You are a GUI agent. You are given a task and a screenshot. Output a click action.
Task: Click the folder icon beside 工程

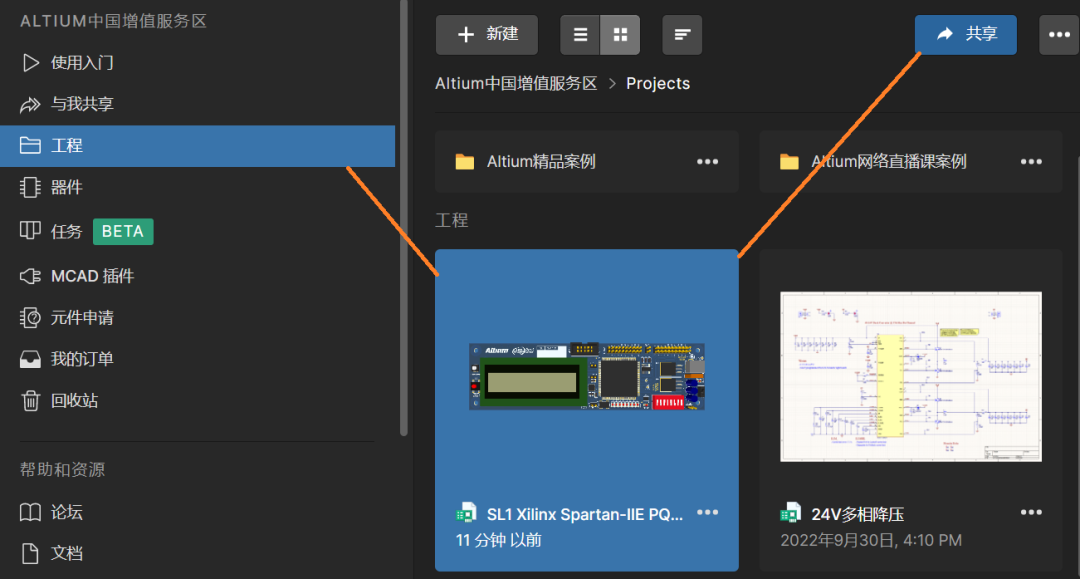pos(30,145)
